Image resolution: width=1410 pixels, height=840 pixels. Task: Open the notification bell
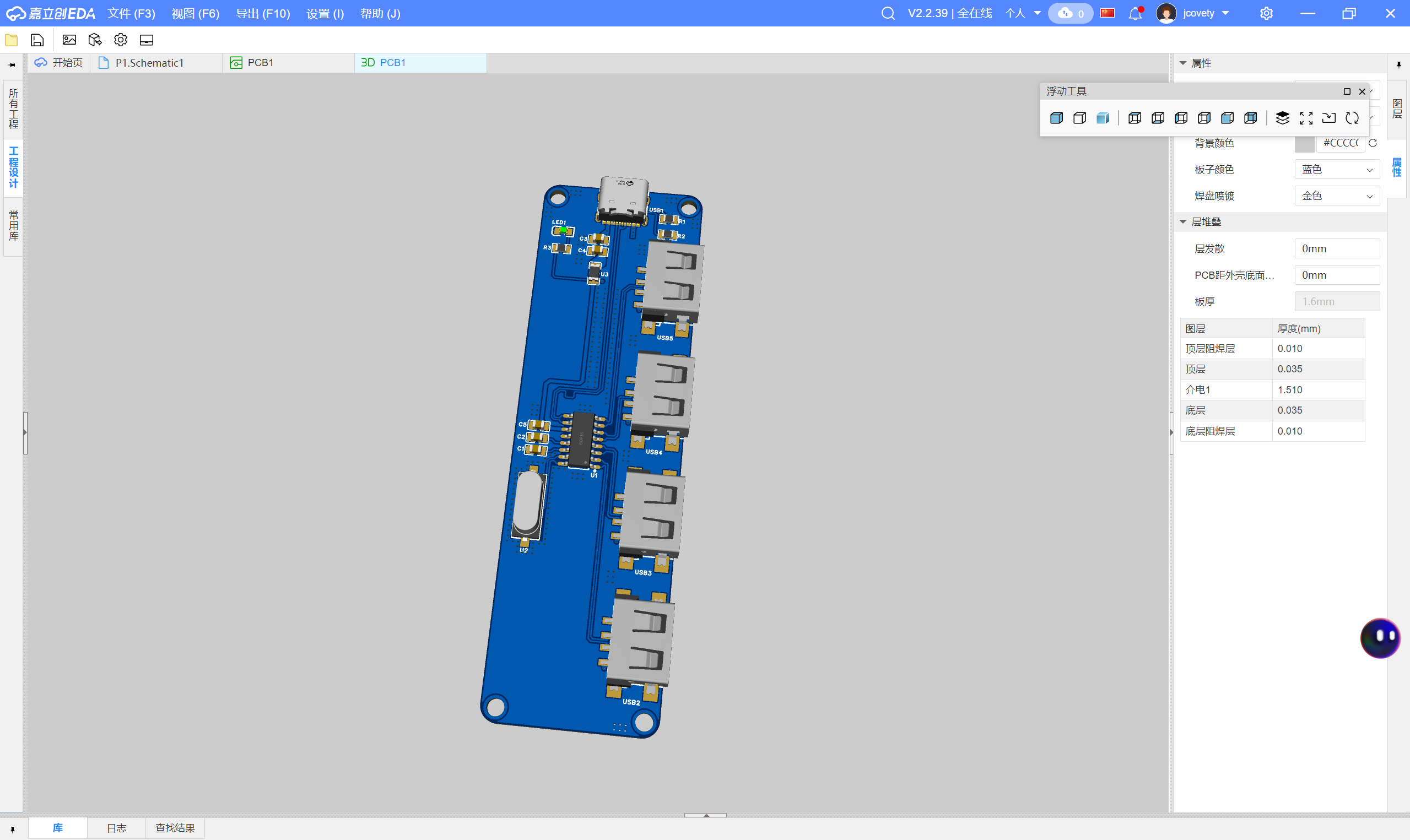1135,13
